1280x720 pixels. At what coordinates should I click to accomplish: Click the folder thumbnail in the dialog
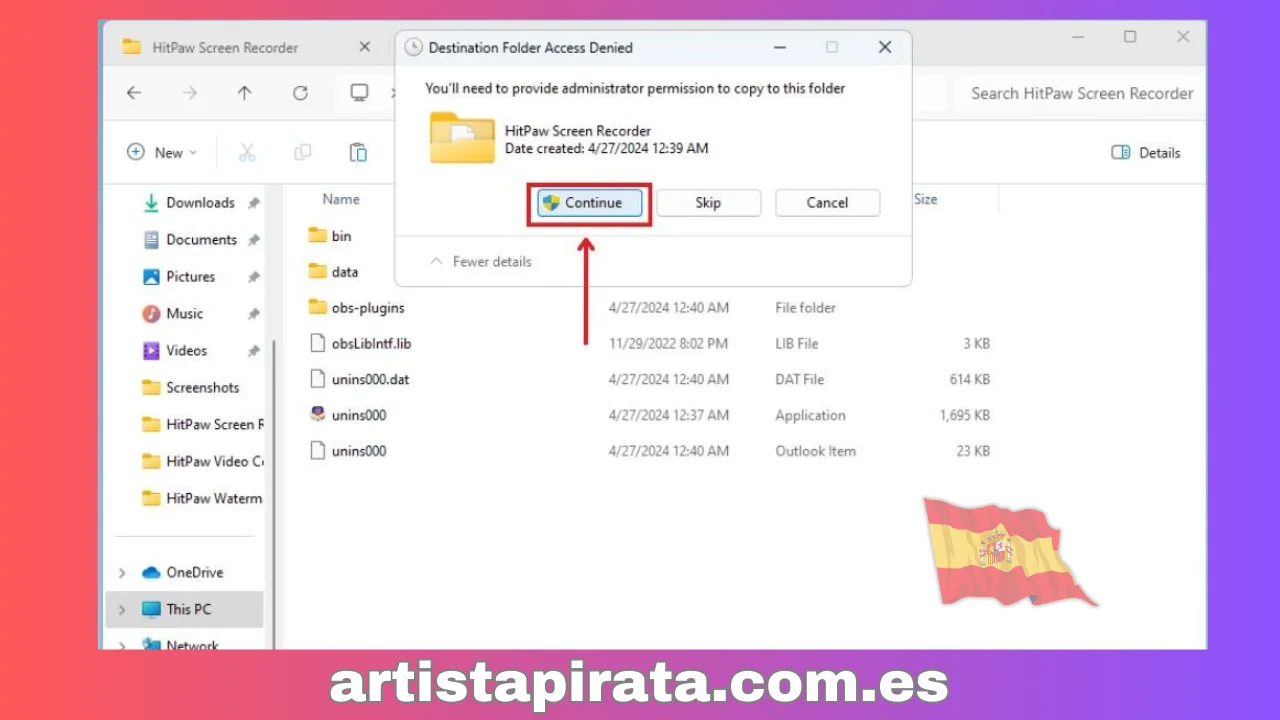(x=462, y=138)
